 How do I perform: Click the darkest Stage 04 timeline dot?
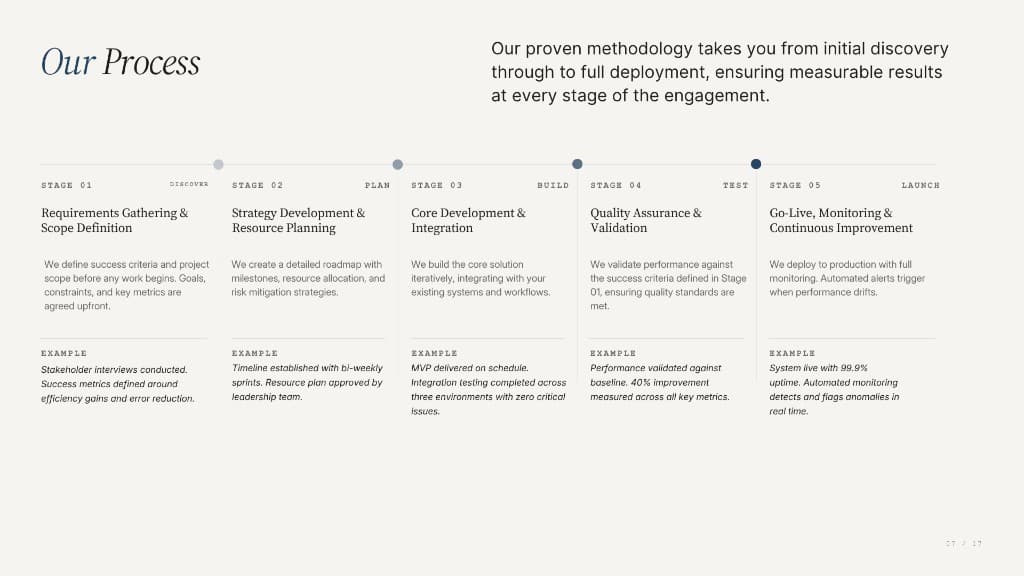pyautogui.click(x=756, y=164)
